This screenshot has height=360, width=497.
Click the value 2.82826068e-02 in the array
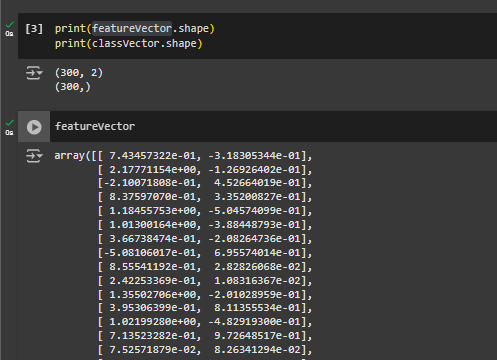point(257,267)
